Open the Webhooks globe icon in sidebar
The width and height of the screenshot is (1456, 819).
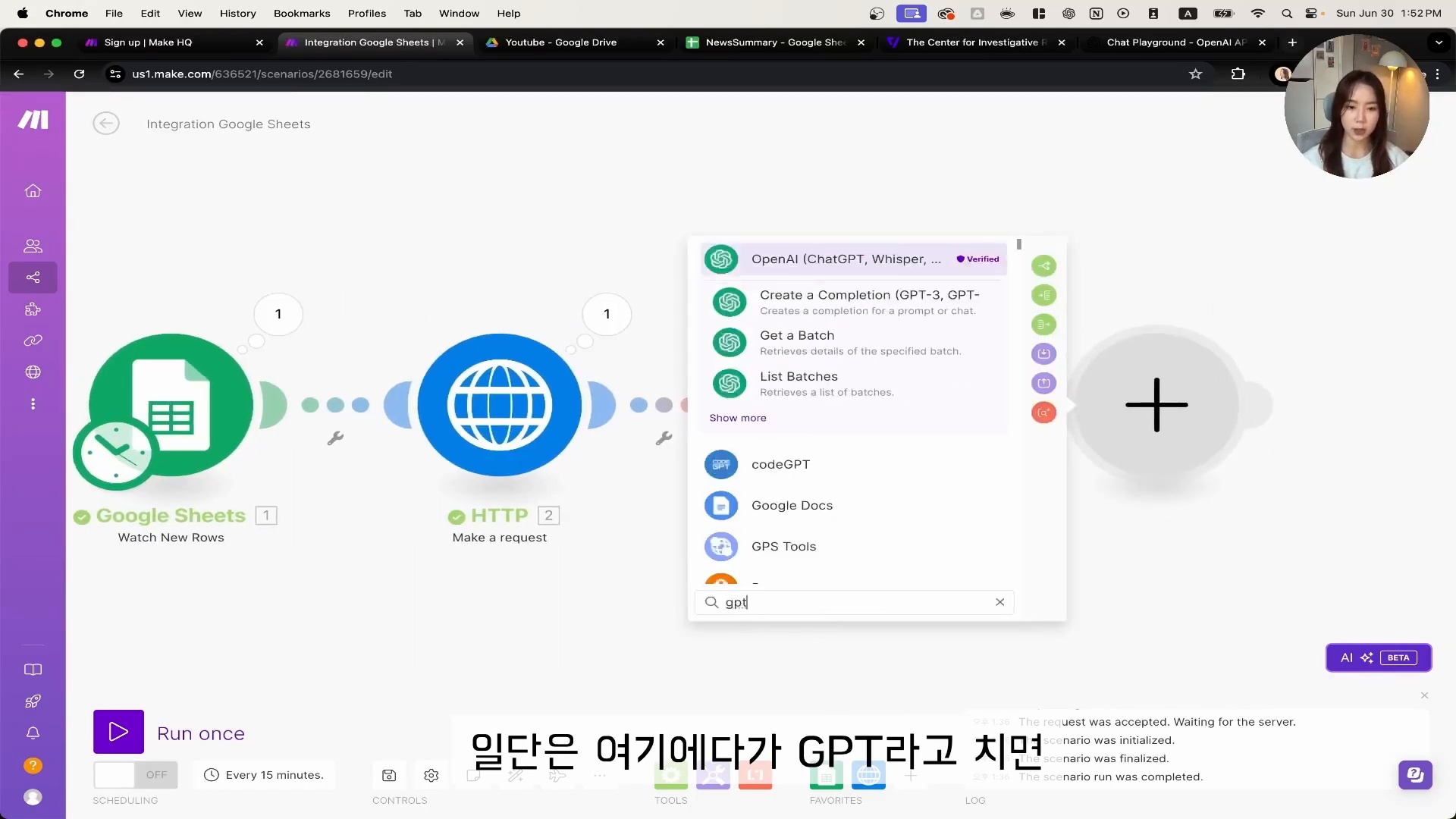(33, 372)
